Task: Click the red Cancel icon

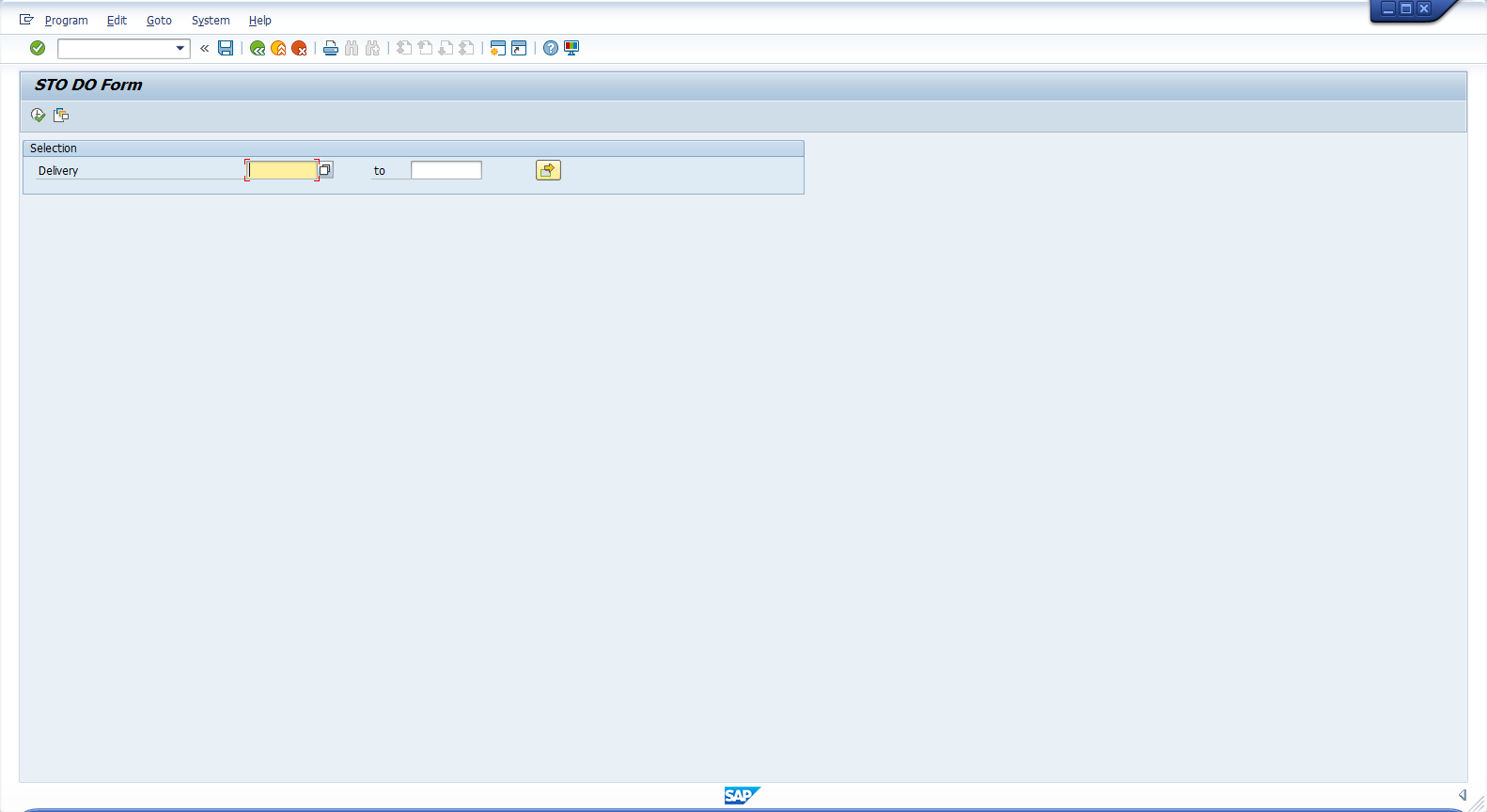Action: 299,48
